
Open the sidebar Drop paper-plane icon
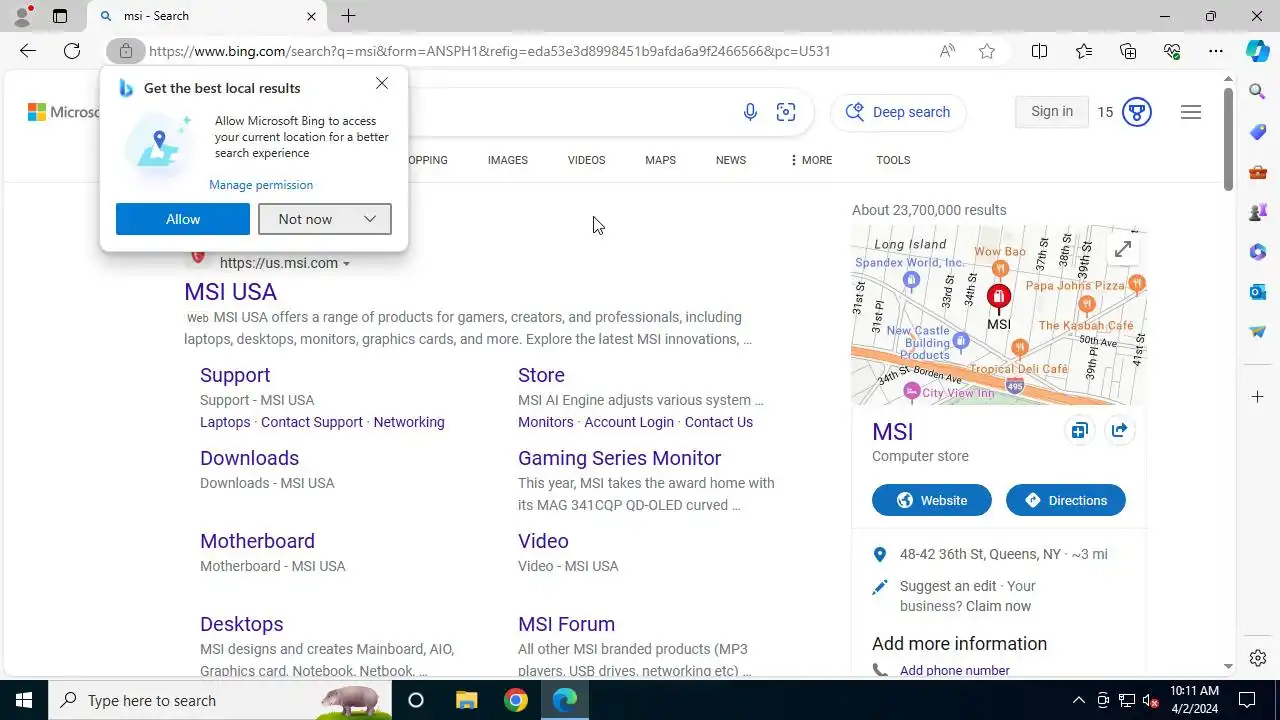tap(1258, 332)
